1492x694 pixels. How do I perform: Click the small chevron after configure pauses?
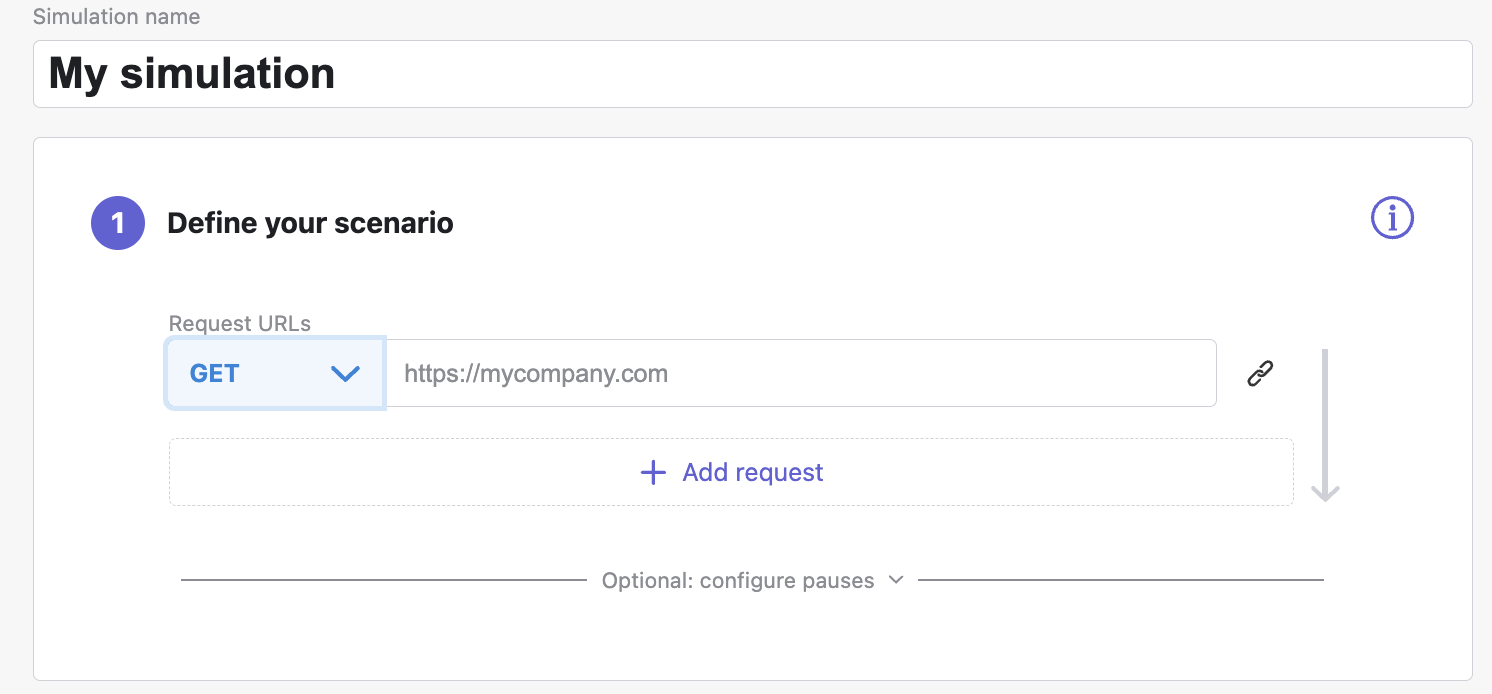click(896, 580)
